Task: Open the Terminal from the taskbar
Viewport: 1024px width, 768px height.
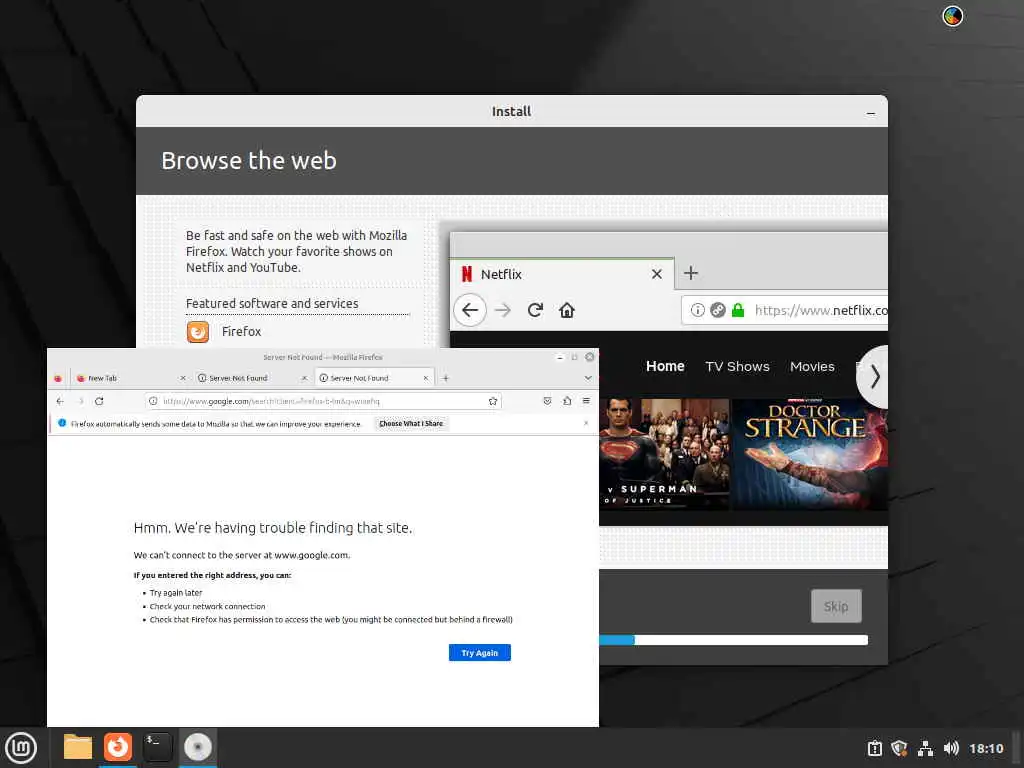Action: click(x=157, y=747)
